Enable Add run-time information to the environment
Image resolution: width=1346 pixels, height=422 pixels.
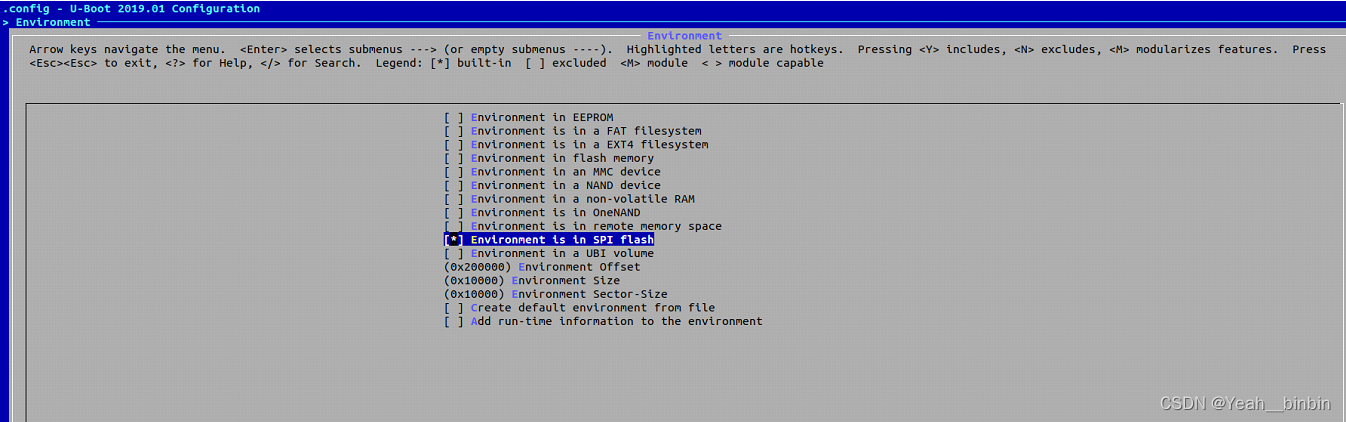603,321
